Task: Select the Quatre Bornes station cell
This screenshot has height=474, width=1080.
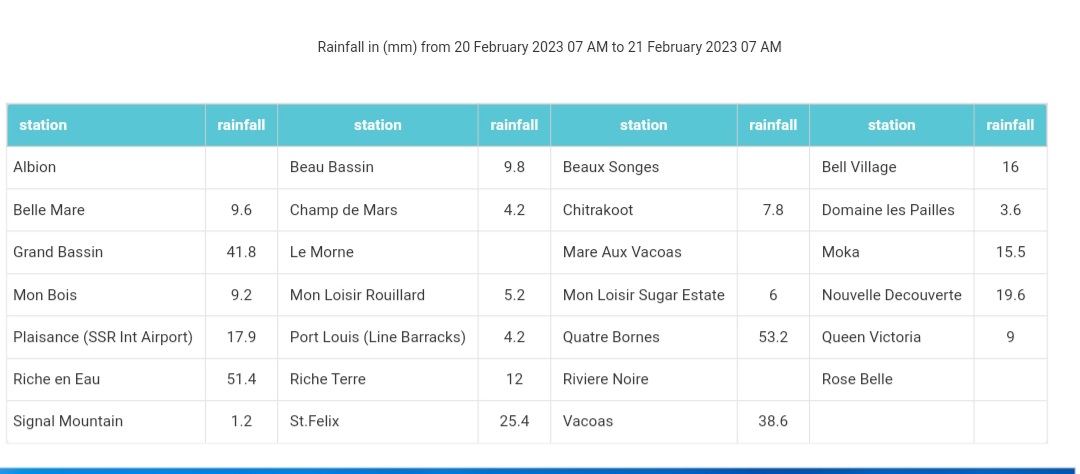Action: point(611,337)
